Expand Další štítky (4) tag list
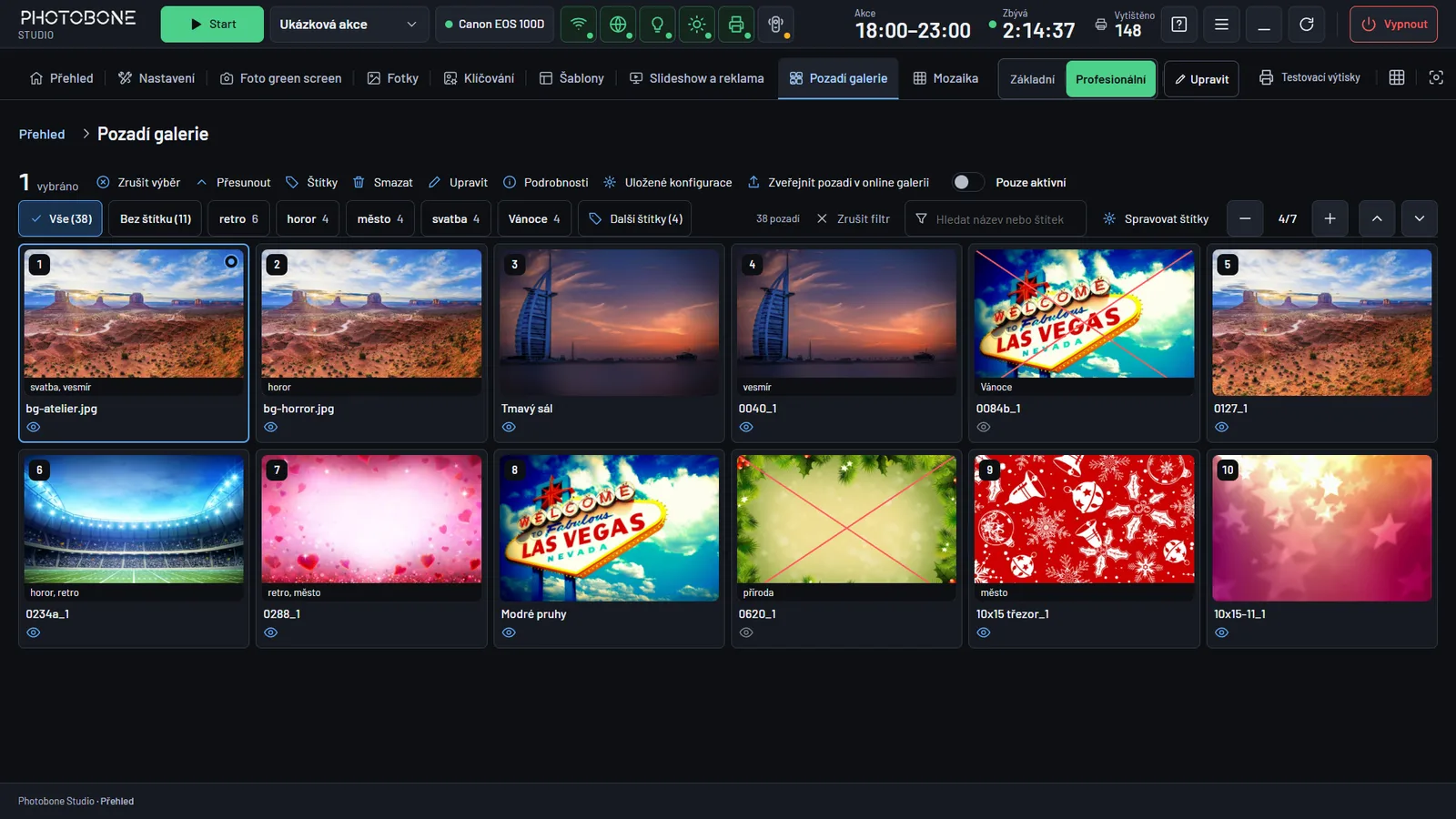Screen dimensions: 1456x819 pos(635,218)
